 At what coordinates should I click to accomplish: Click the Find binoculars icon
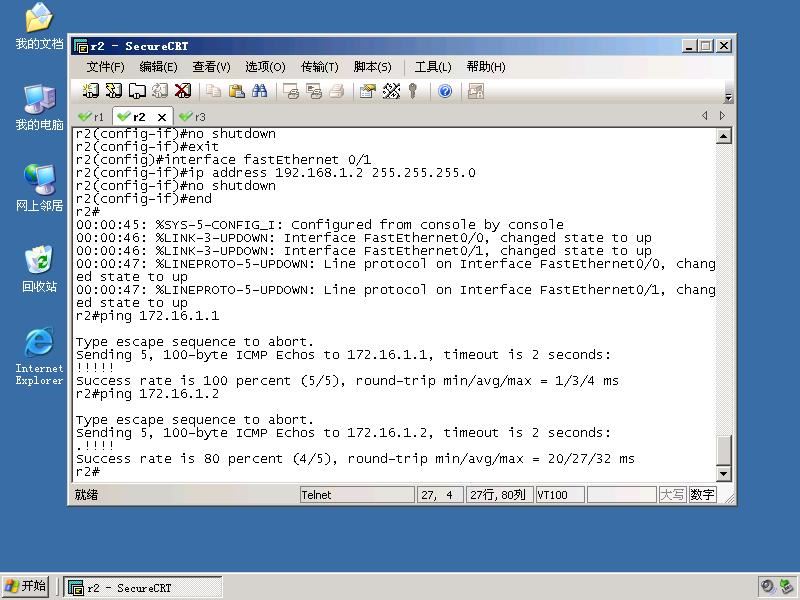259,91
